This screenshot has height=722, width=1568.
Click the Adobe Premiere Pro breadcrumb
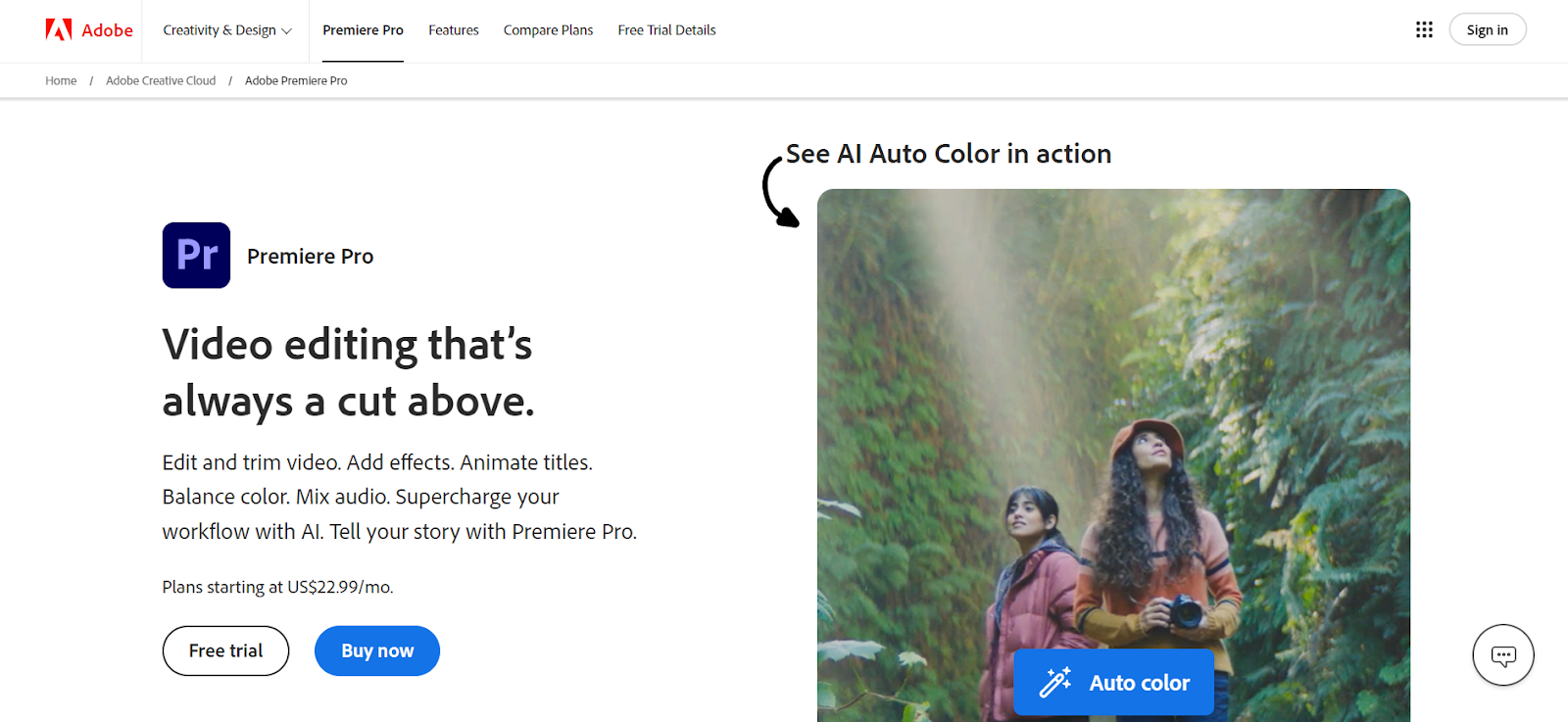point(296,81)
